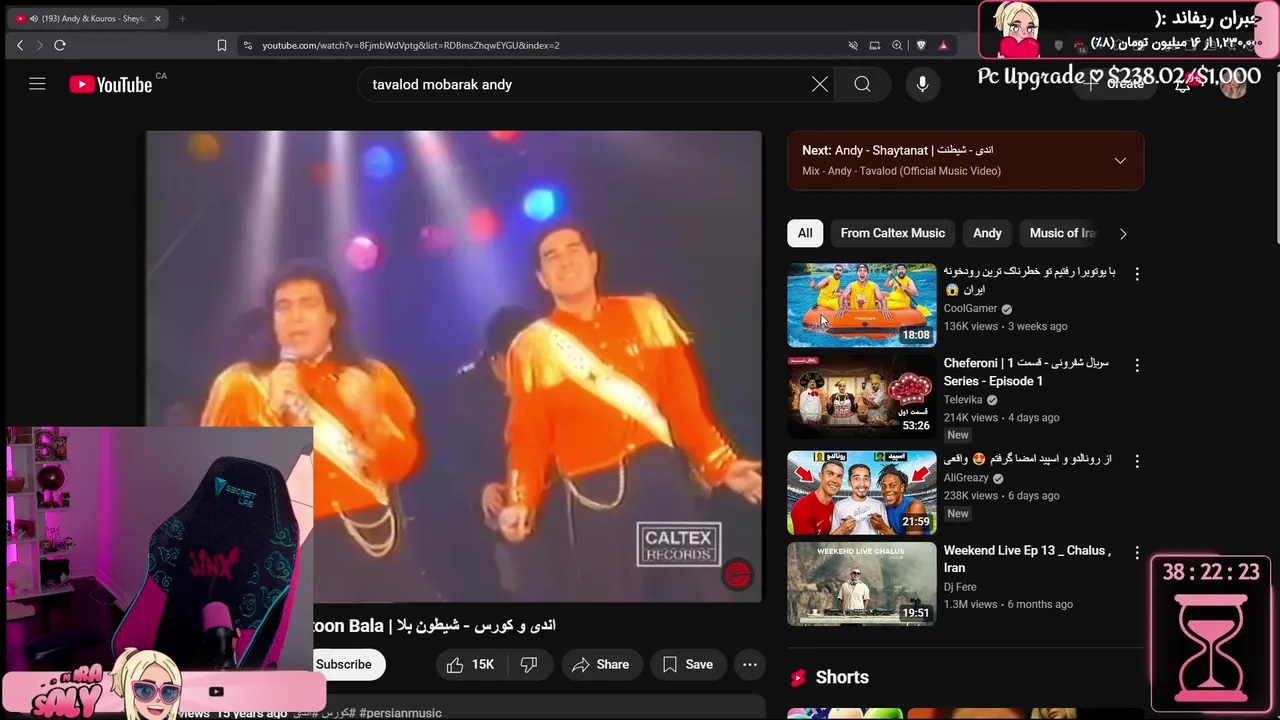The width and height of the screenshot is (1280, 720).
Task: Dislike the video with the thumbs-down icon
Action: tap(529, 664)
